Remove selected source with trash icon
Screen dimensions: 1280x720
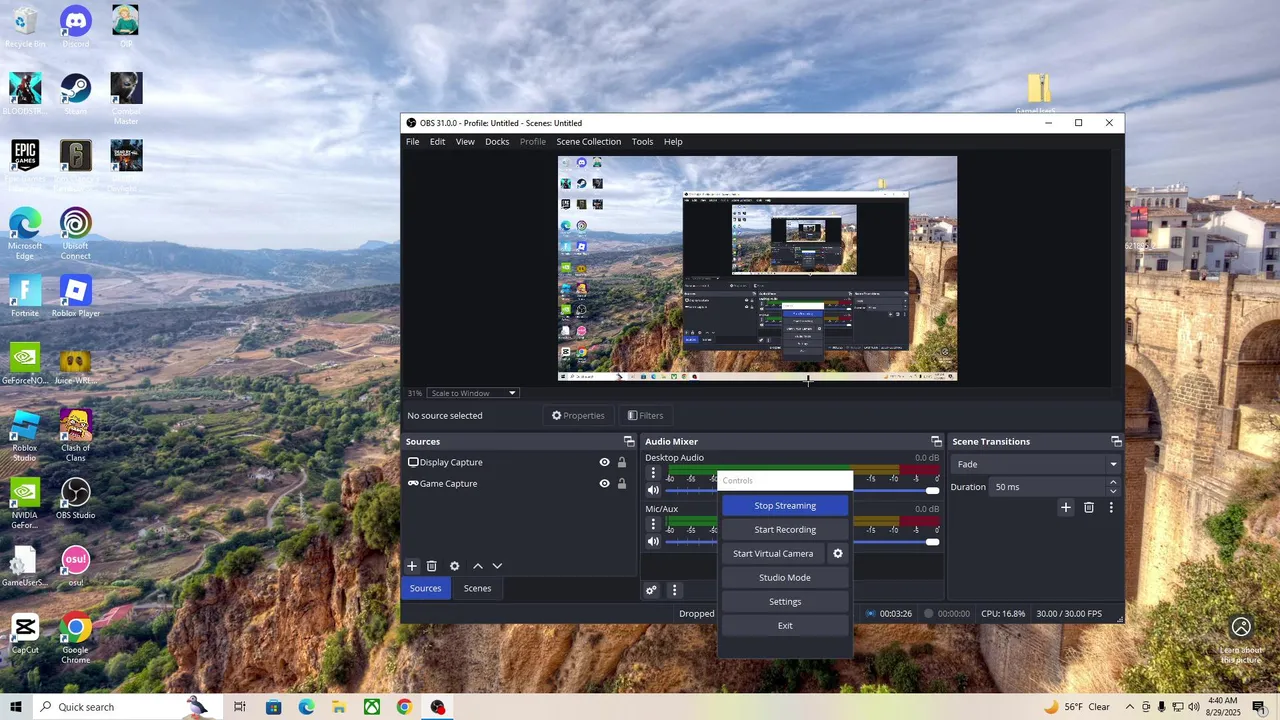[432, 566]
